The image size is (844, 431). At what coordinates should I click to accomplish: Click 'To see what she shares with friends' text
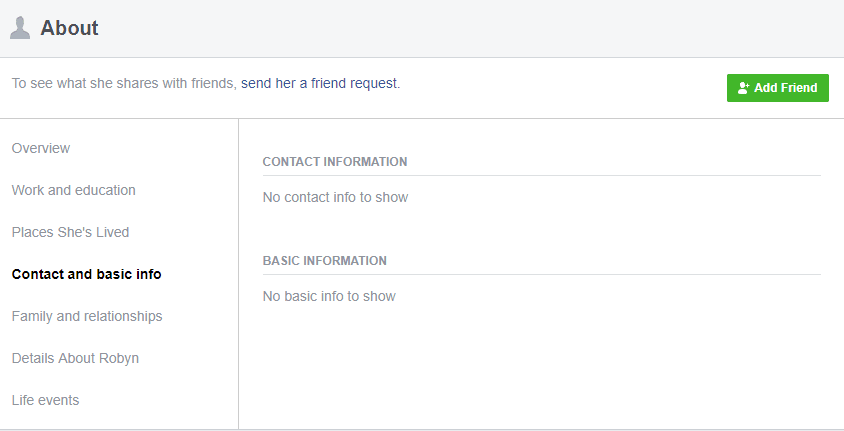[124, 83]
